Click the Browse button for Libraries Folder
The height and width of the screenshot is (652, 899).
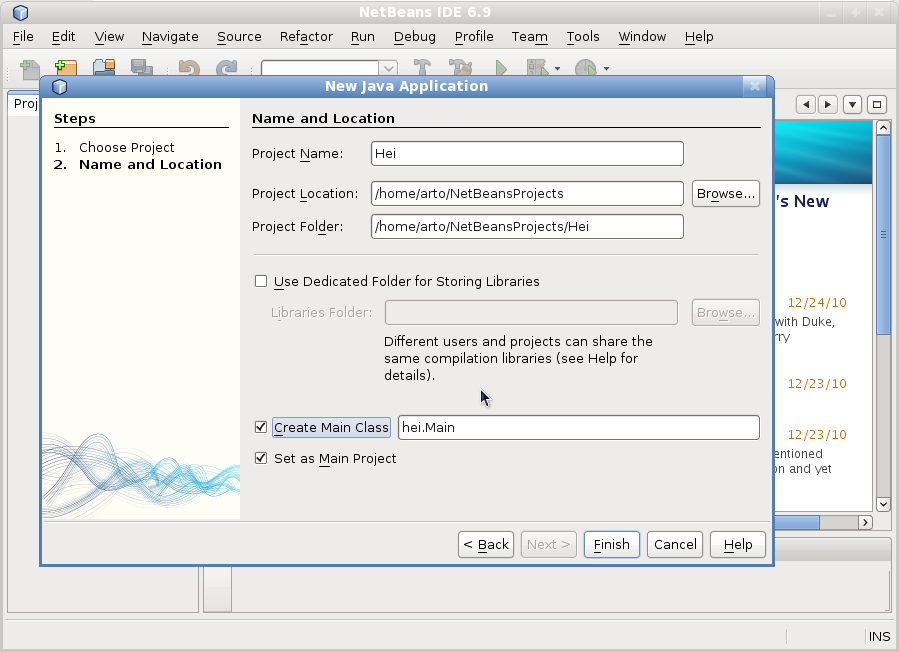coord(725,313)
